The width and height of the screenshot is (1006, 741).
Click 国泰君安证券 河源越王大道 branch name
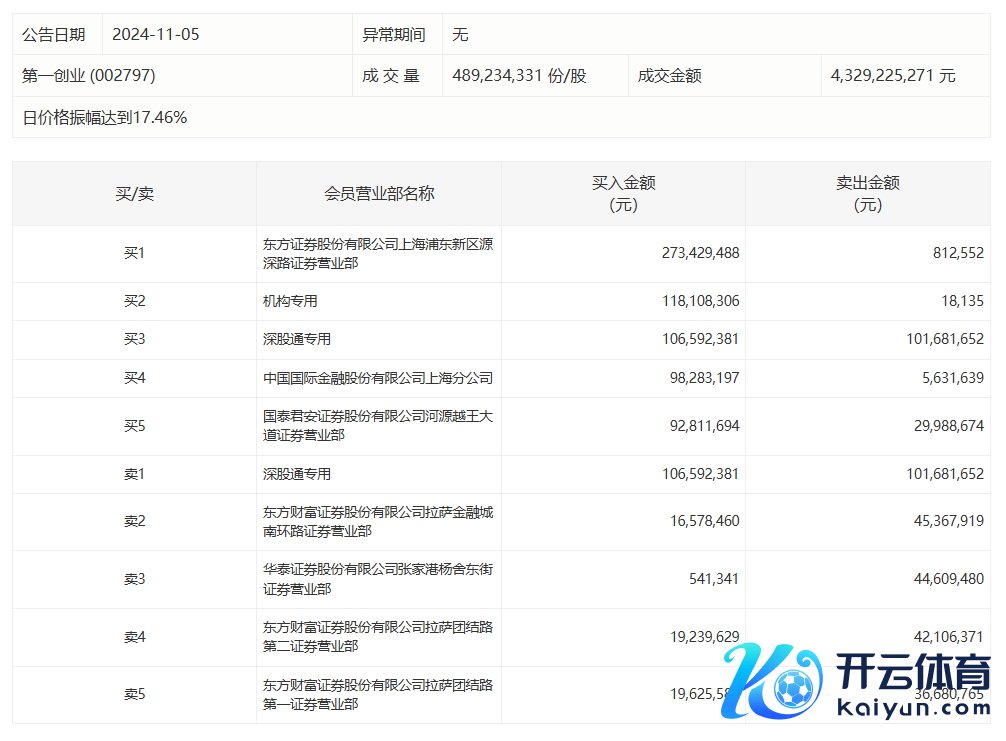(x=378, y=426)
